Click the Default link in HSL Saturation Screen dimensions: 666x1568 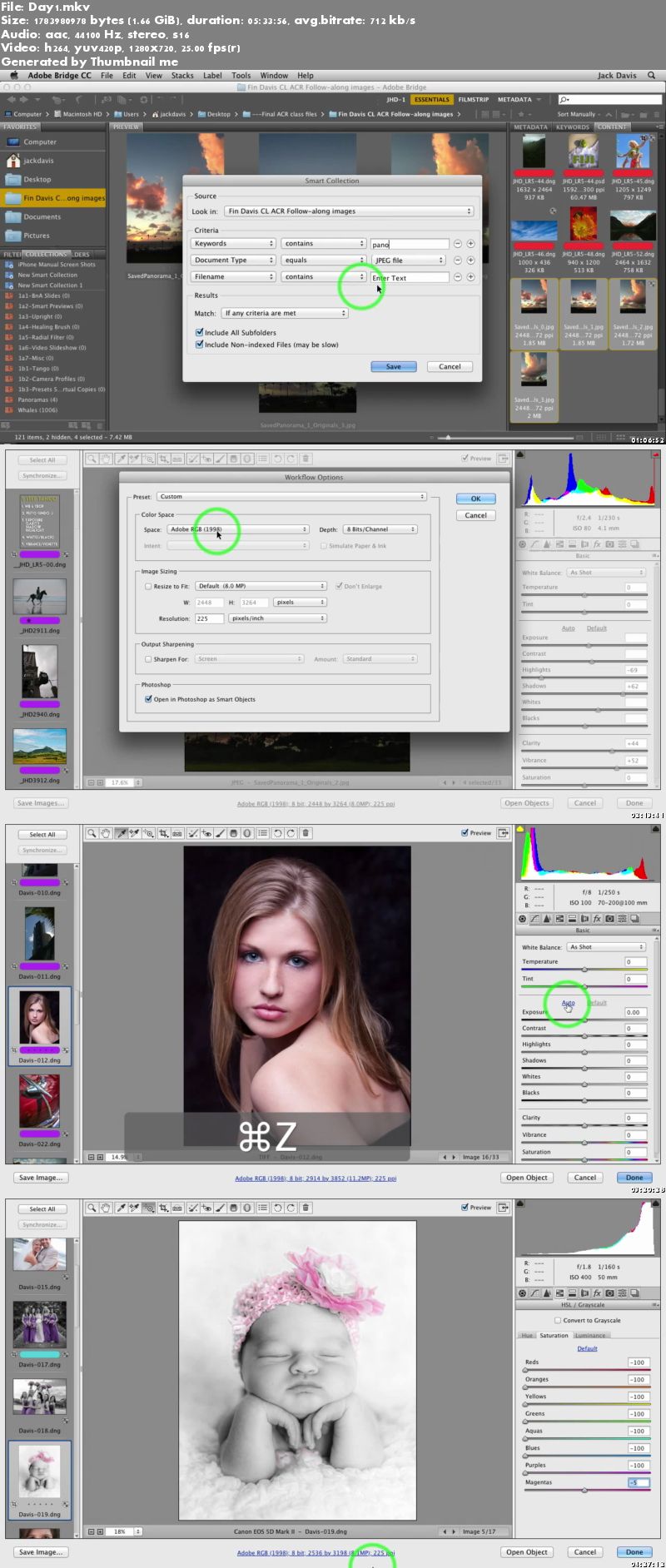[587, 1348]
